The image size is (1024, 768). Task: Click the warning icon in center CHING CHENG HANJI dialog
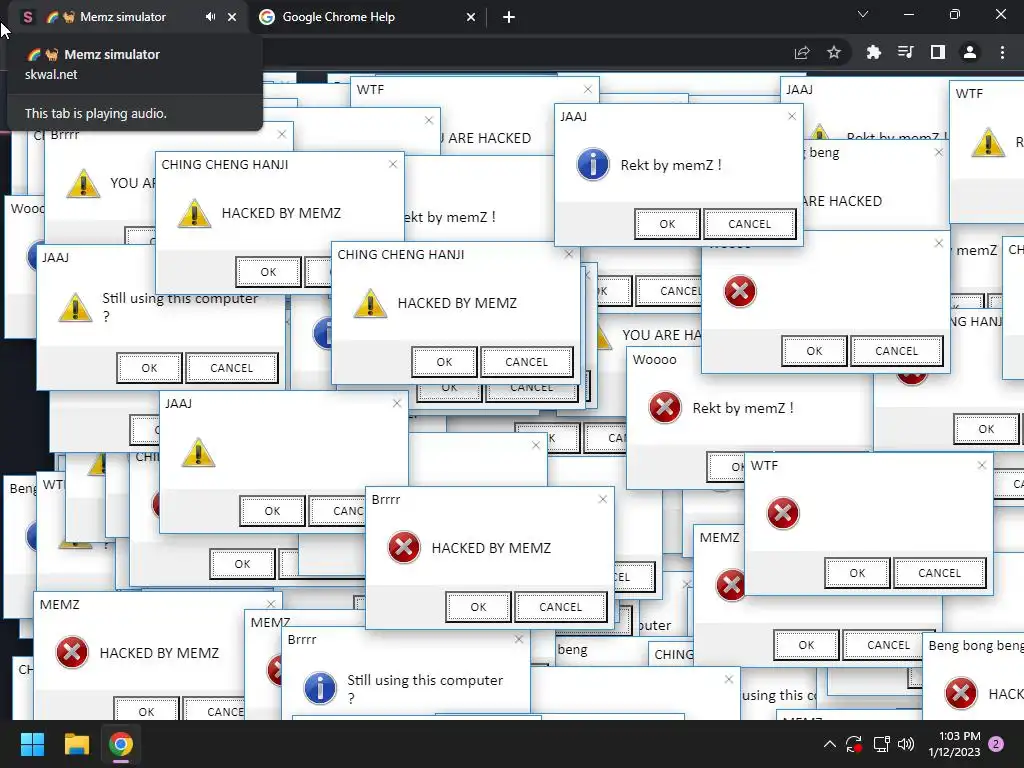(370, 304)
